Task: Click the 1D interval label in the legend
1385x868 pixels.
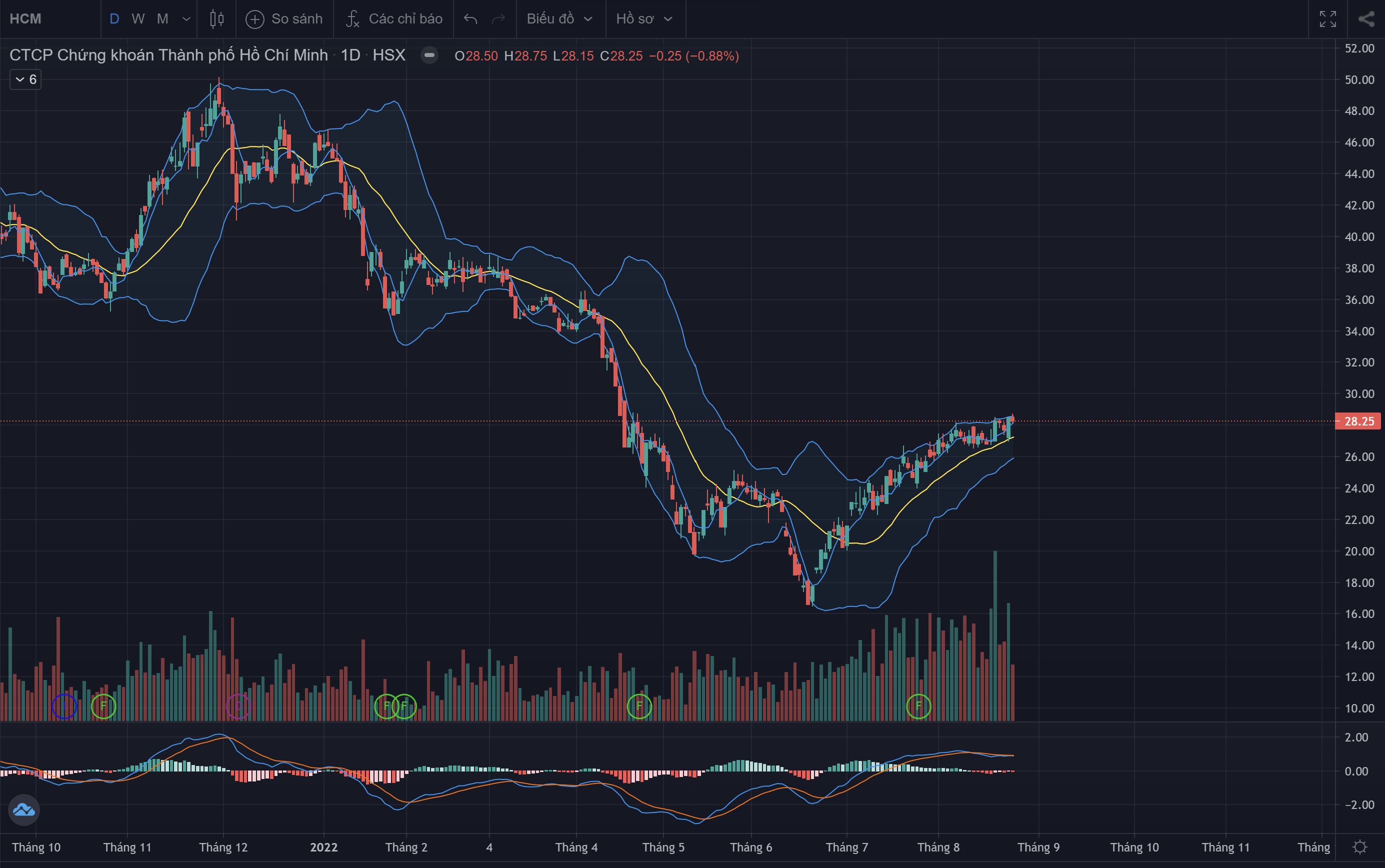Action: point(350,55)
